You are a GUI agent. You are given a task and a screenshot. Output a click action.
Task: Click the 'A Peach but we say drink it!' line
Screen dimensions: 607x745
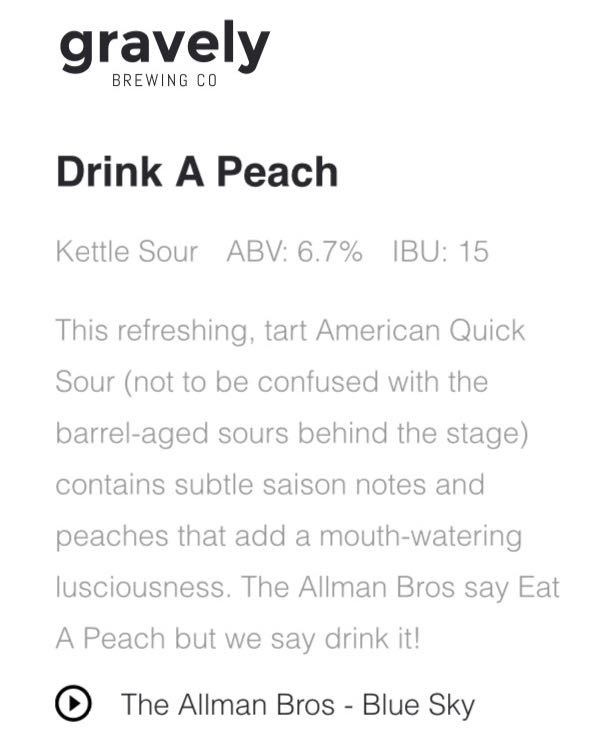238,639
